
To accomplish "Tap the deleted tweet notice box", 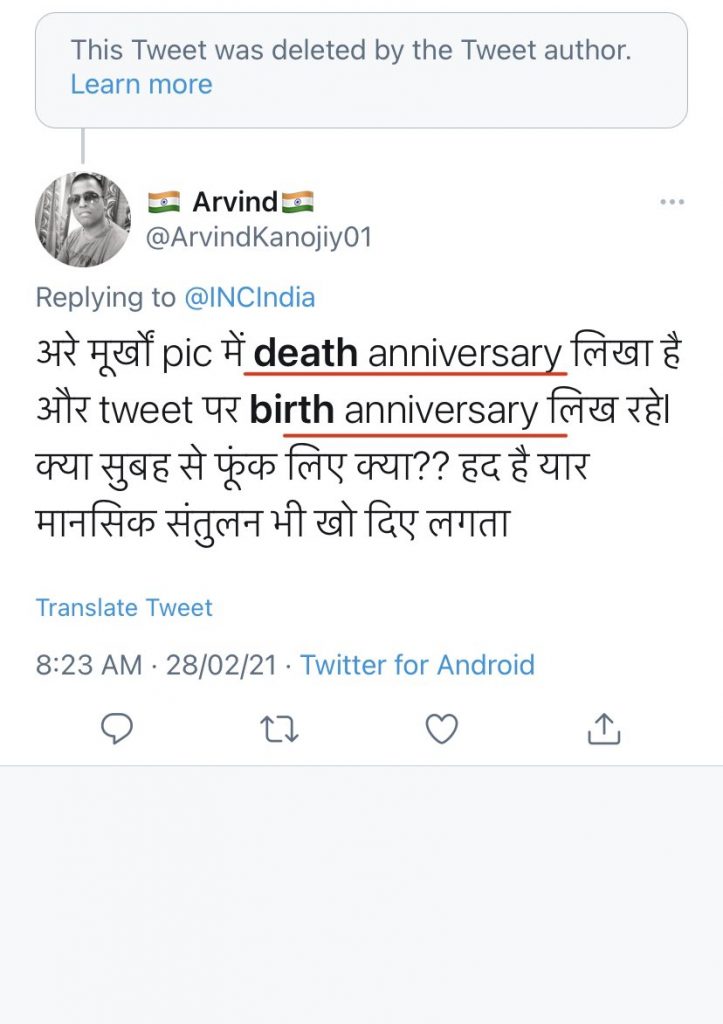I will [x=361, y=68].
